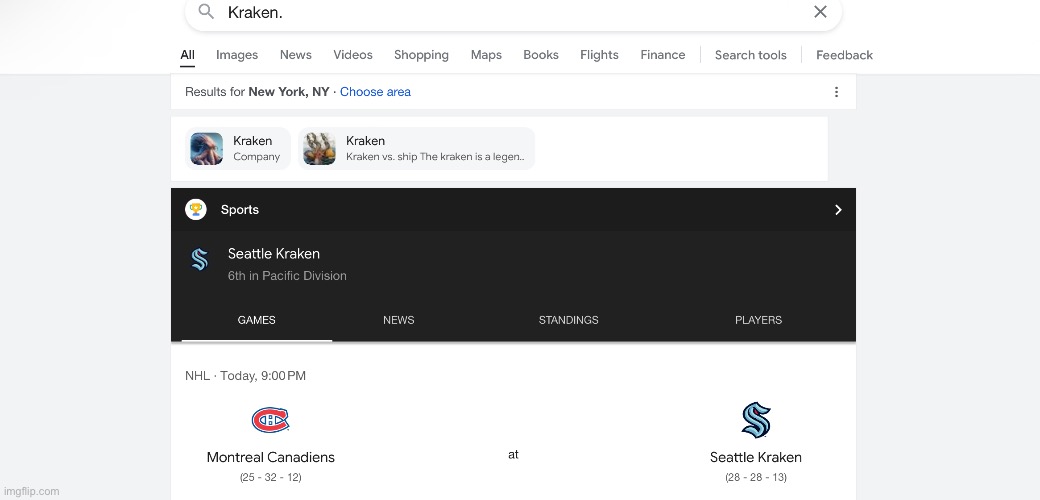This screenshot has width=1040, height=500.
Task: Click the search magnifier icon
Action: point(206,11)
